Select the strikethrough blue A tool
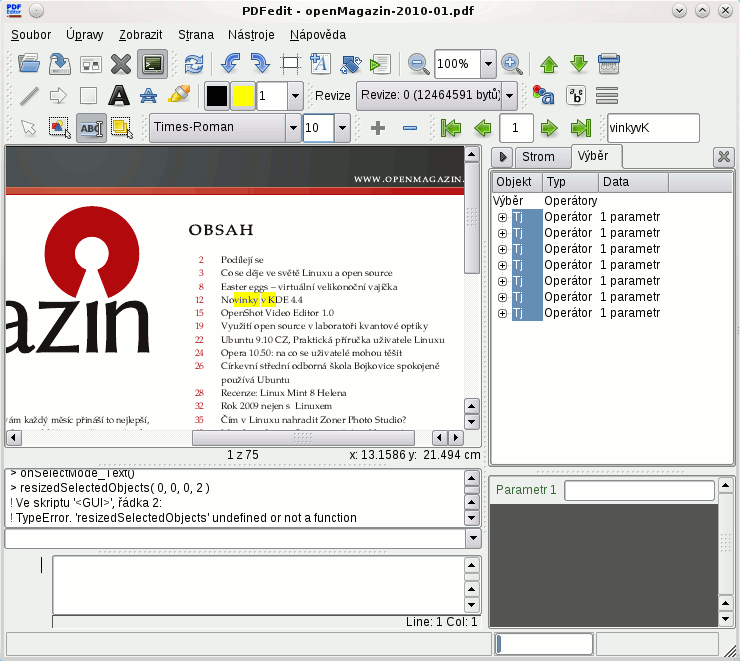The height and width of the screenshot is (661, 740). (x=149, y=96)
